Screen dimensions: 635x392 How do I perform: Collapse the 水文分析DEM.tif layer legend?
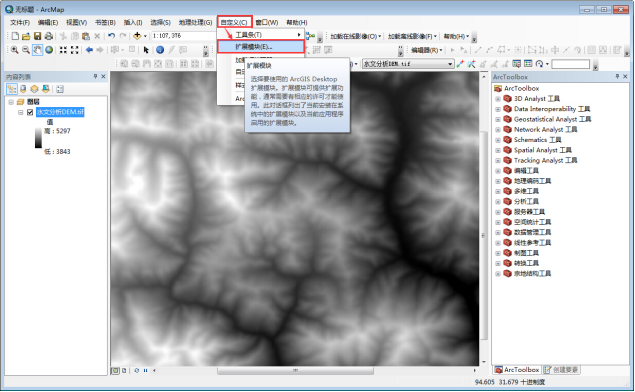pos(20,112)
